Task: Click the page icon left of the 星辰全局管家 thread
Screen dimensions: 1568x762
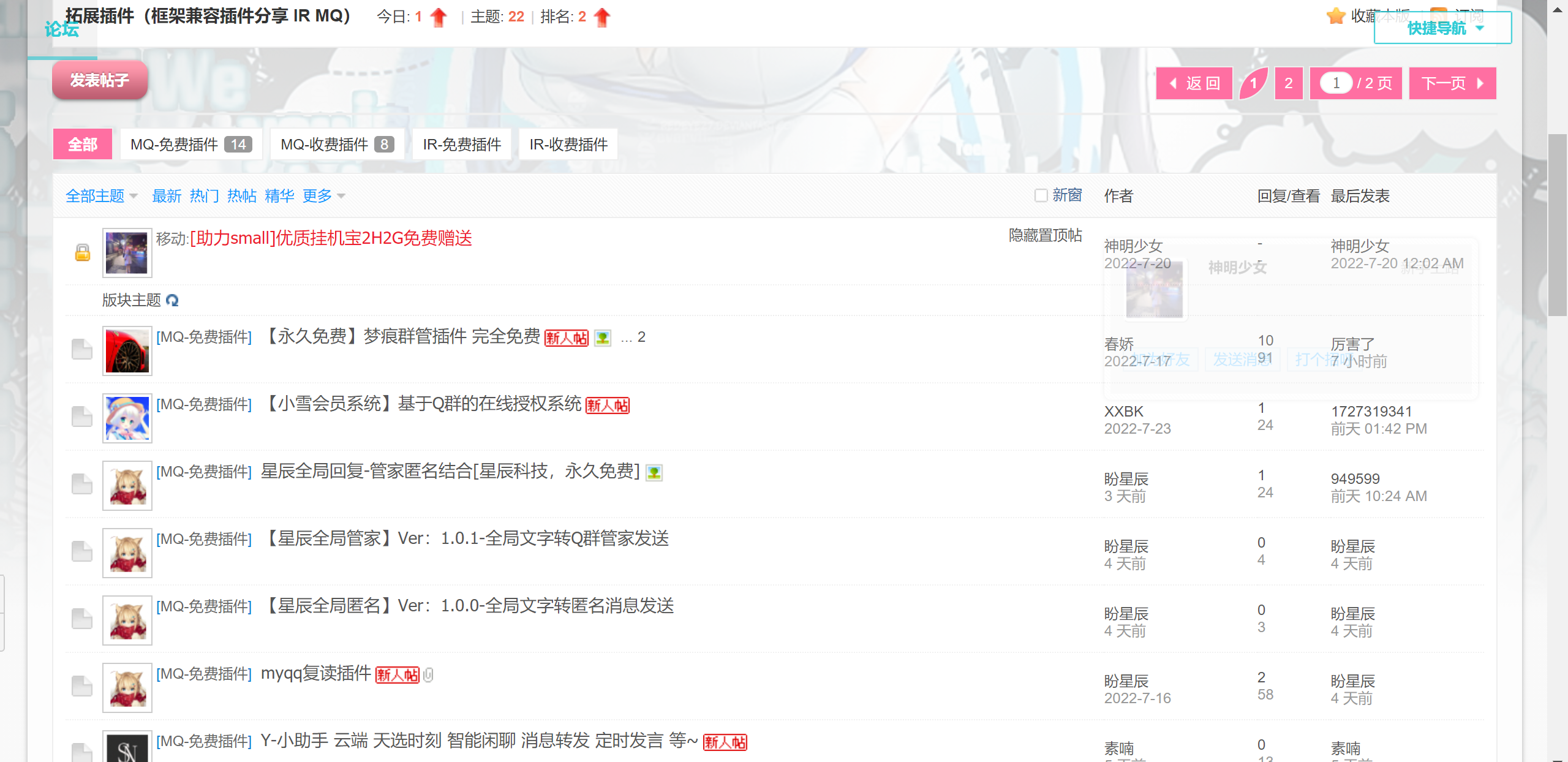Action: [x=81, y=551]
